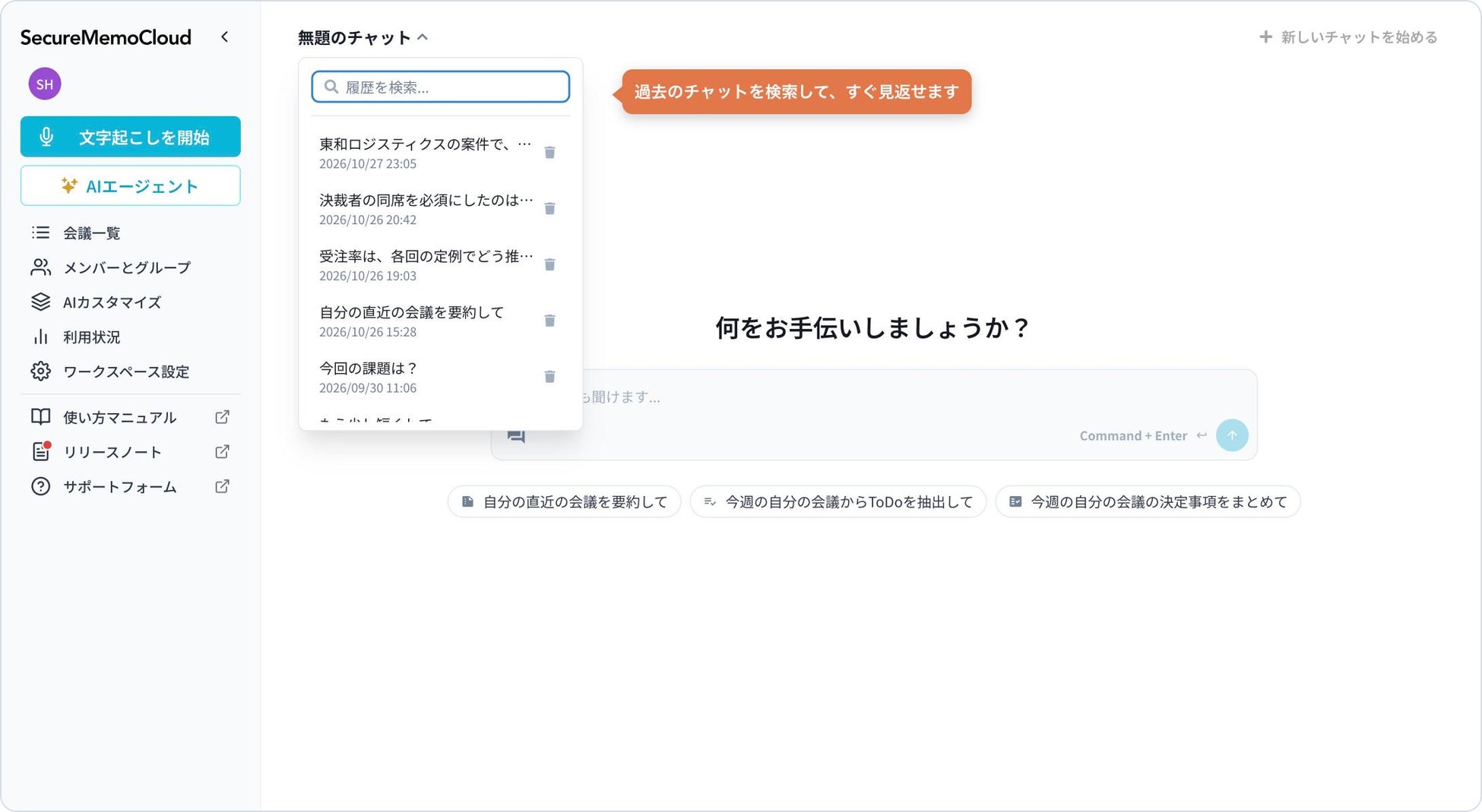Select suggestion chip 自分の直近の会議を要約して
The width and height of the screenshot is (1482, 812).
tap(565, 502)
